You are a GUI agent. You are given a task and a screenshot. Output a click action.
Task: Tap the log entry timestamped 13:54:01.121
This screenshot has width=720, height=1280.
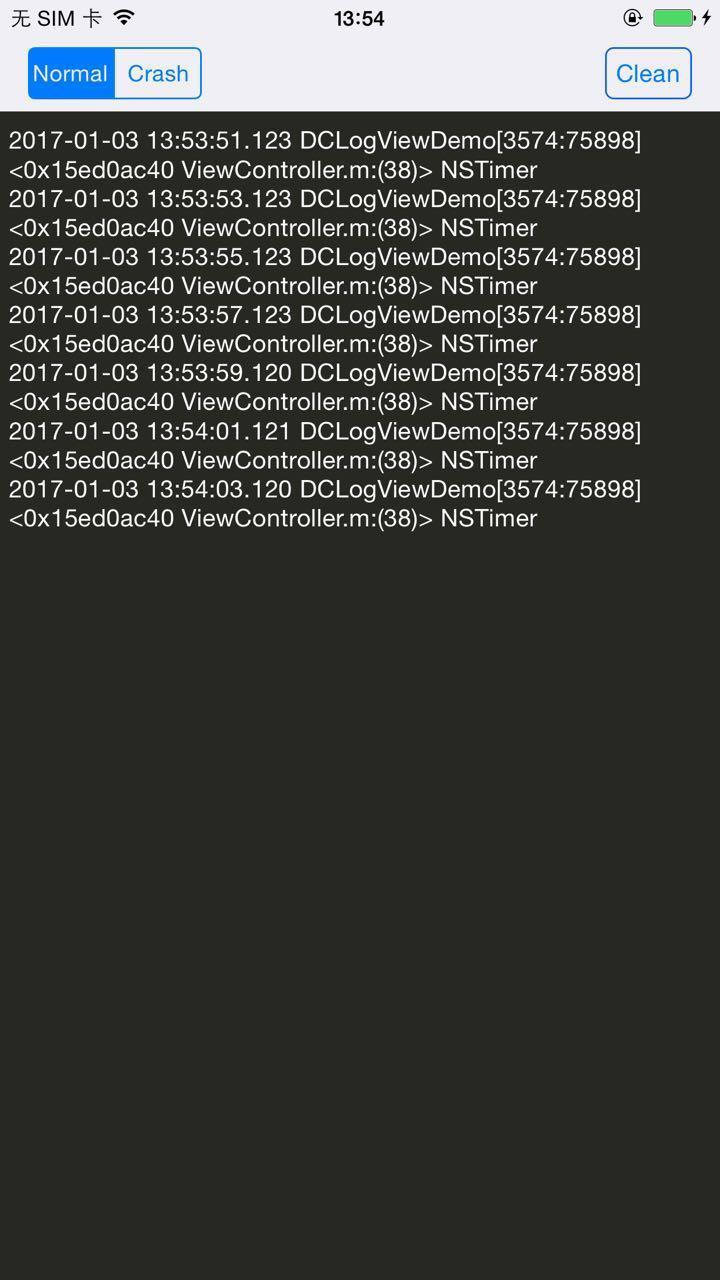point(325,445)
